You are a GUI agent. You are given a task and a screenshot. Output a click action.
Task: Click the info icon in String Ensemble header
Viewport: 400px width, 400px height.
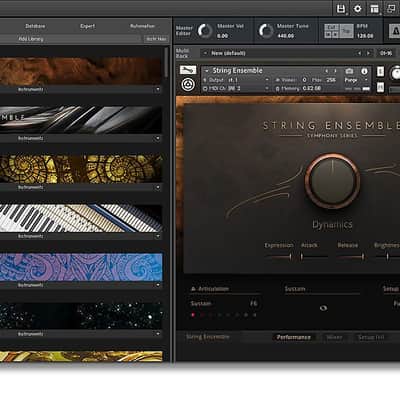click(x=364, y=71)
